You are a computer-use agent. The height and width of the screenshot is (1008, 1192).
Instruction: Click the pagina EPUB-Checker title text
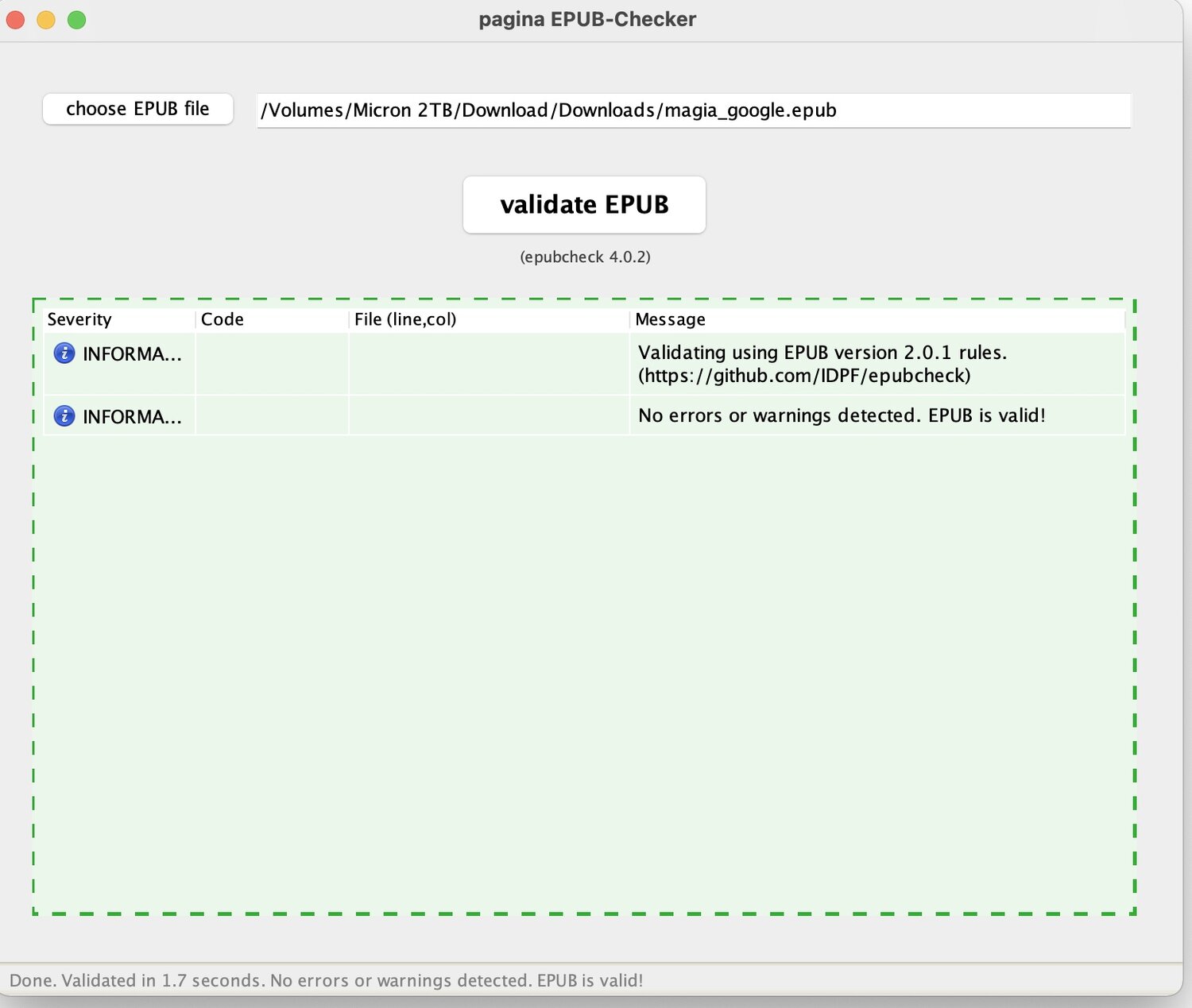point(587,20)
